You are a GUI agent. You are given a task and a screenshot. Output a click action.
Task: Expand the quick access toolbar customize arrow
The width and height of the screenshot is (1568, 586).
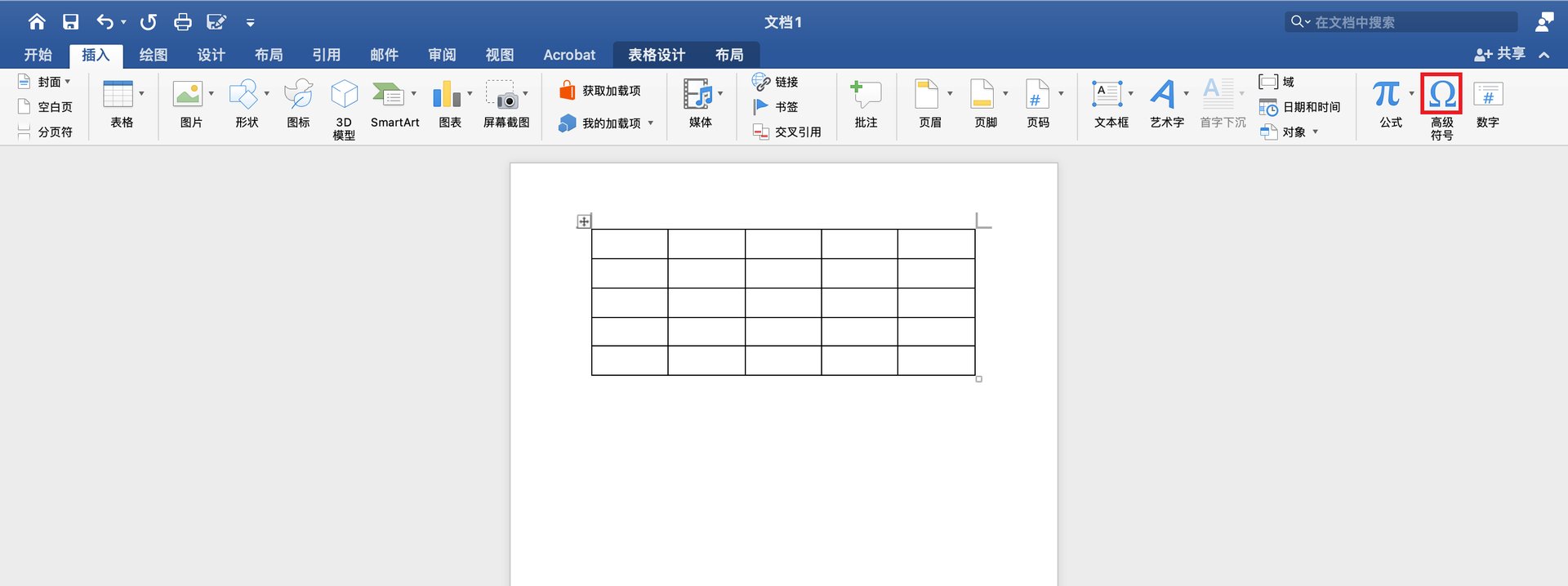pos(251,23)
